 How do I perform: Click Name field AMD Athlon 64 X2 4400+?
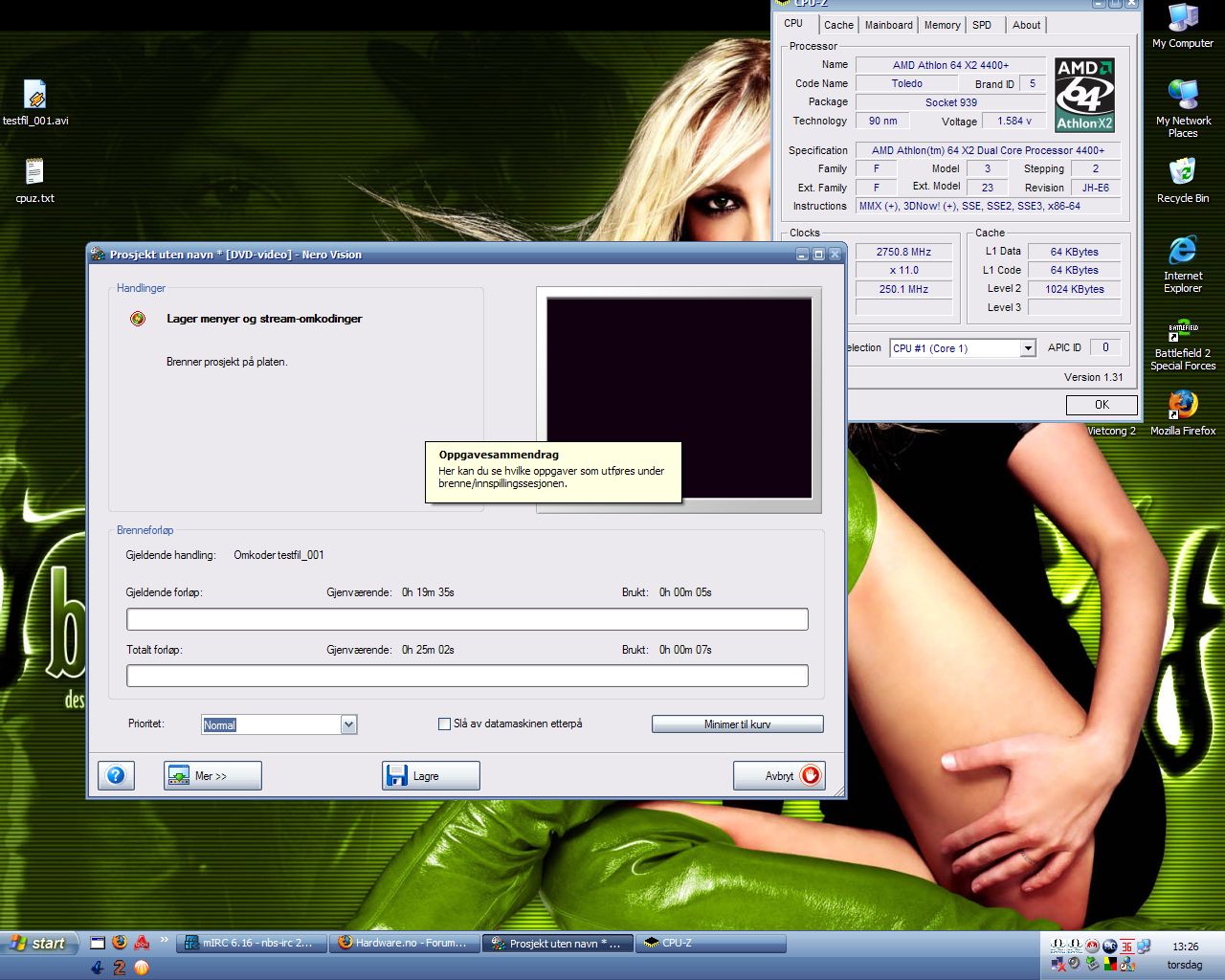click(950, 65)
